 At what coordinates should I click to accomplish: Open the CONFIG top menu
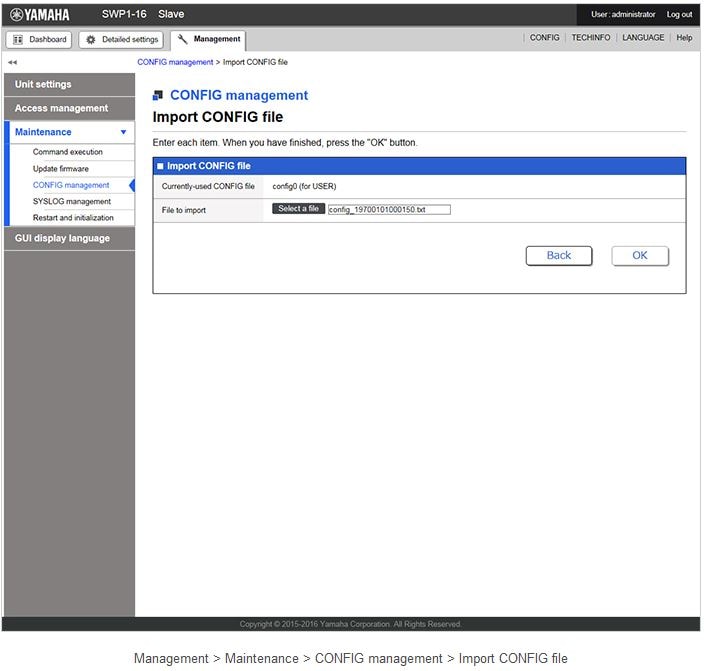(x=544, y=38)
